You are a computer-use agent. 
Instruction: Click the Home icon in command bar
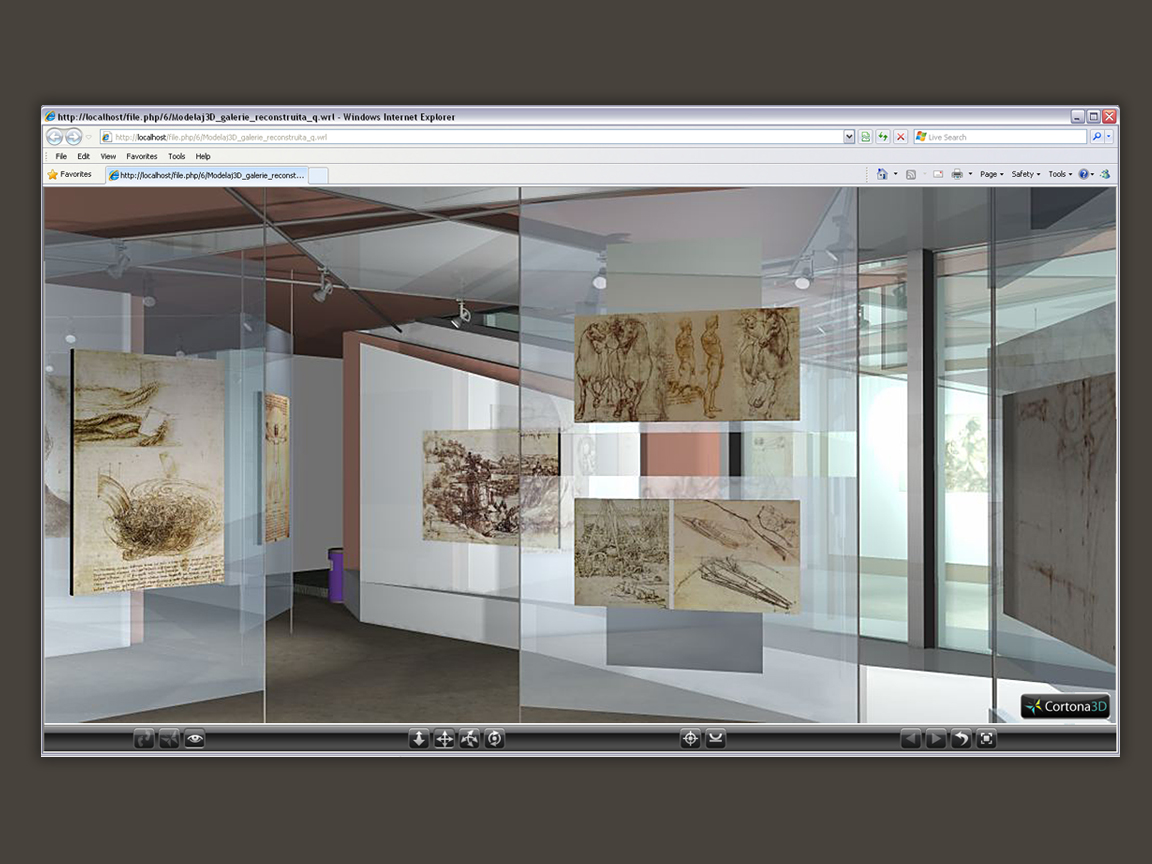(882, 174)
